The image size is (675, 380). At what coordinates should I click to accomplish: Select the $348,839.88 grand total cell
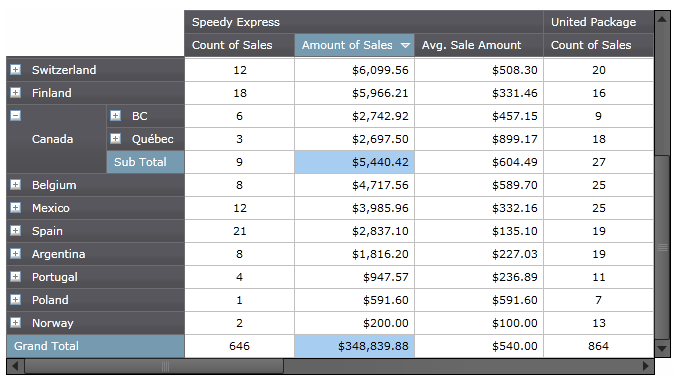(x=354, y=346)
